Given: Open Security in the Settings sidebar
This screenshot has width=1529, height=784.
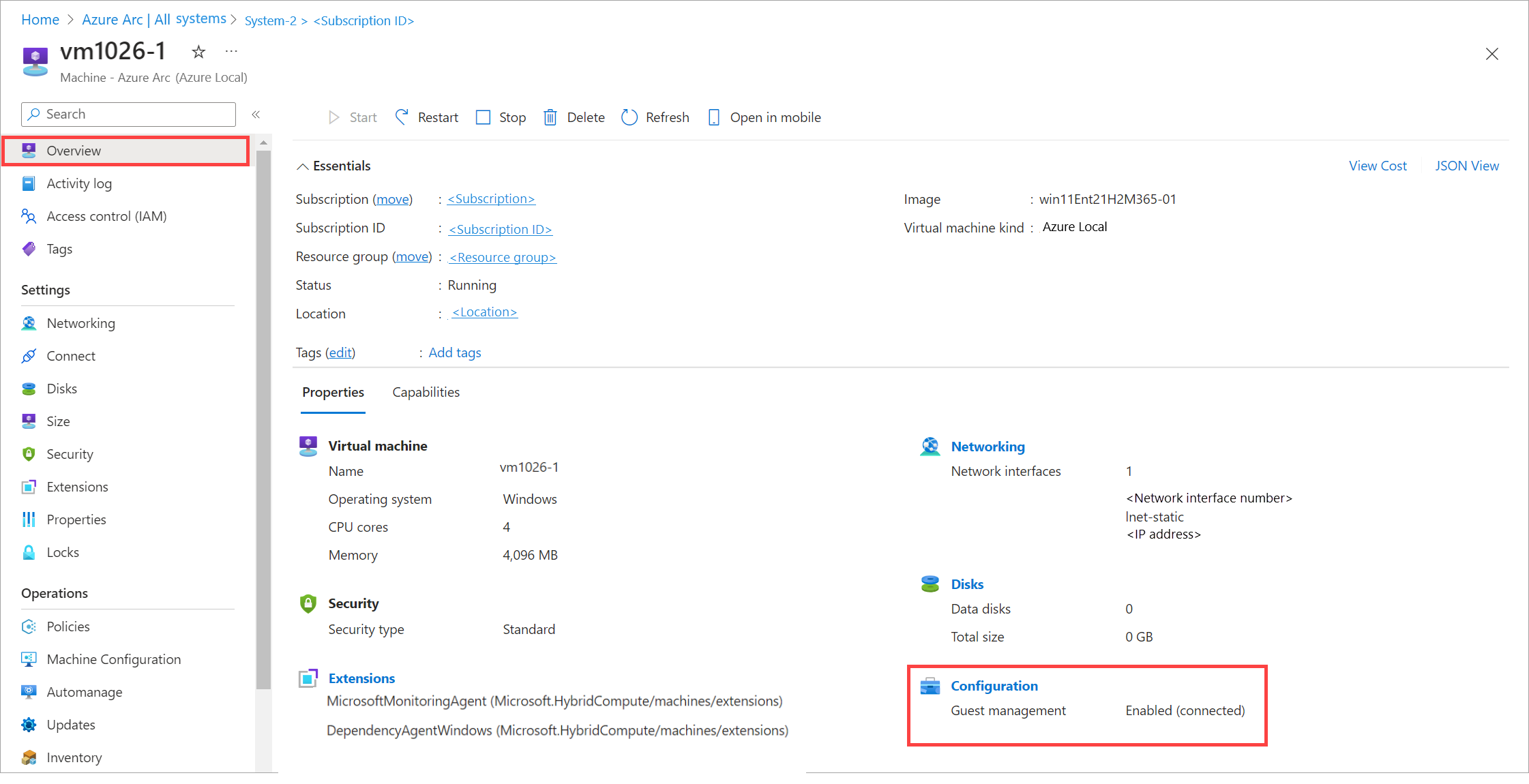Looking at the screenshot, I should click(70, 454).
